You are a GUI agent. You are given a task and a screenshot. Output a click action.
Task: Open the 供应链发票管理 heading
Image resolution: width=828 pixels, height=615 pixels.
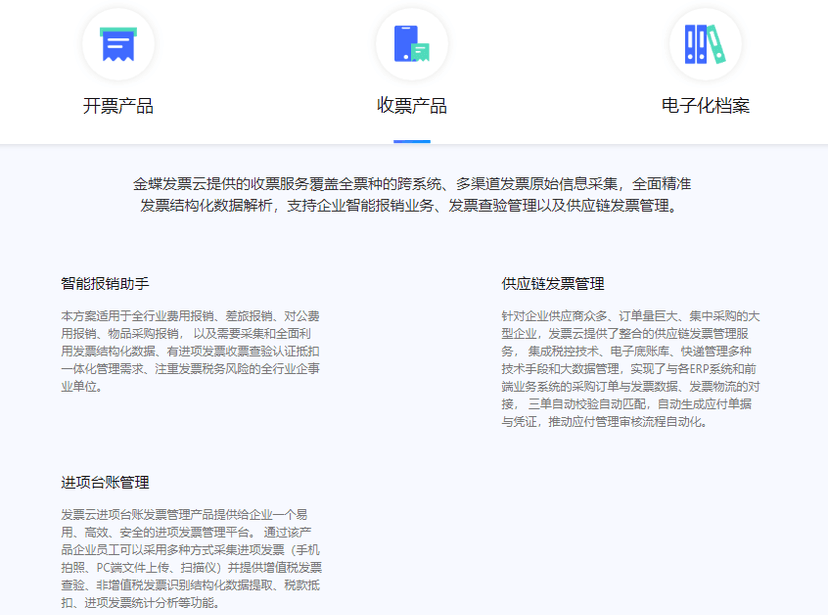[x=553, y=284]
